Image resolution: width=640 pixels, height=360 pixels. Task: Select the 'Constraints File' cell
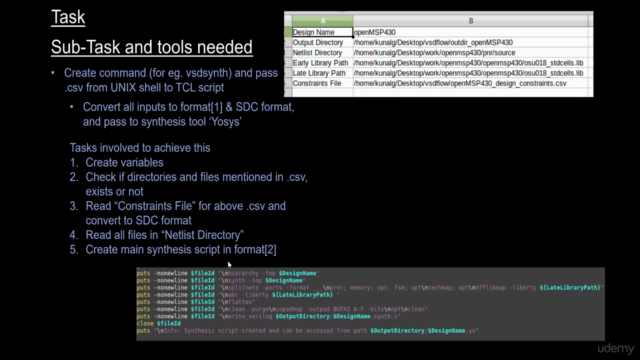(322, 83)
